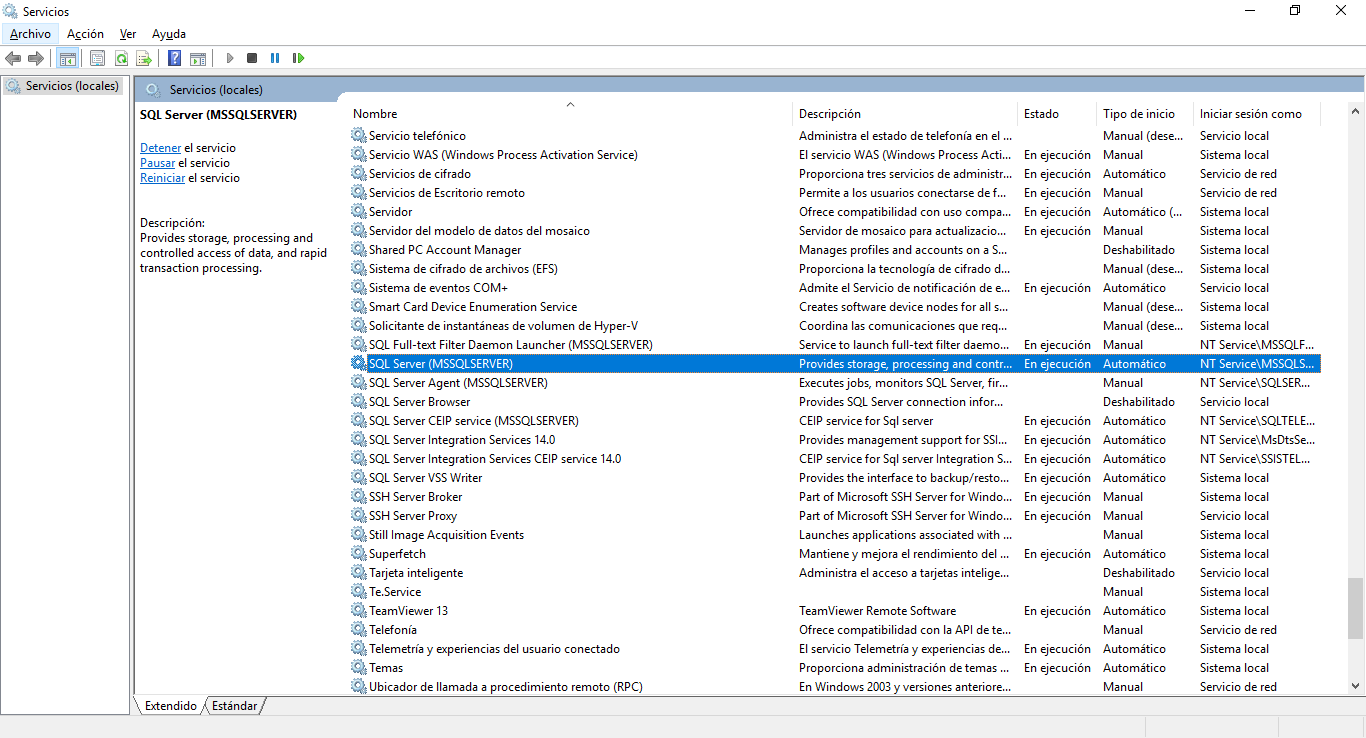
Task: Click gear icon of SQL Server VSS Writer
Action: (x=359, y=478)
